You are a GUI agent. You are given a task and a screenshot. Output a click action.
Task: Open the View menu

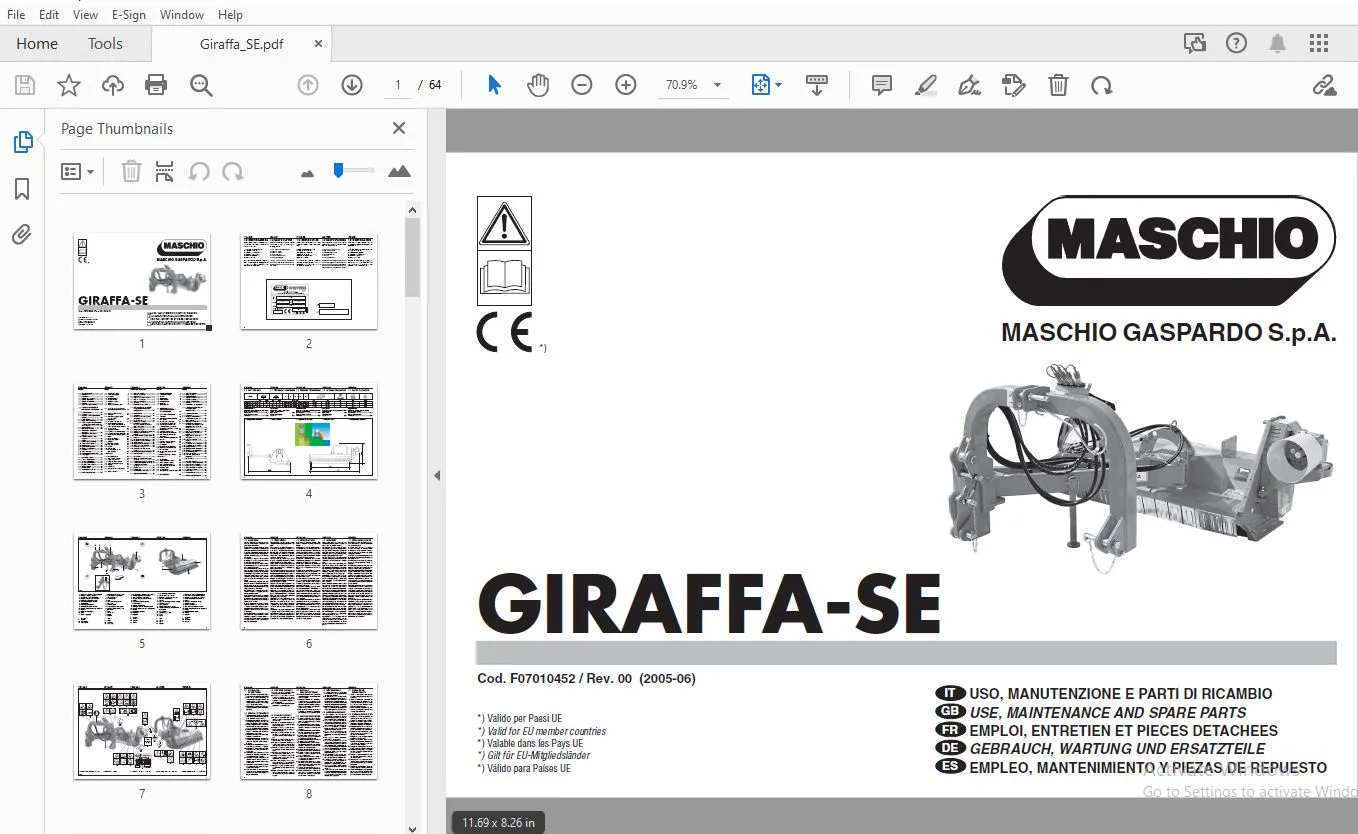pyautogui.click(x=86, y=15)
